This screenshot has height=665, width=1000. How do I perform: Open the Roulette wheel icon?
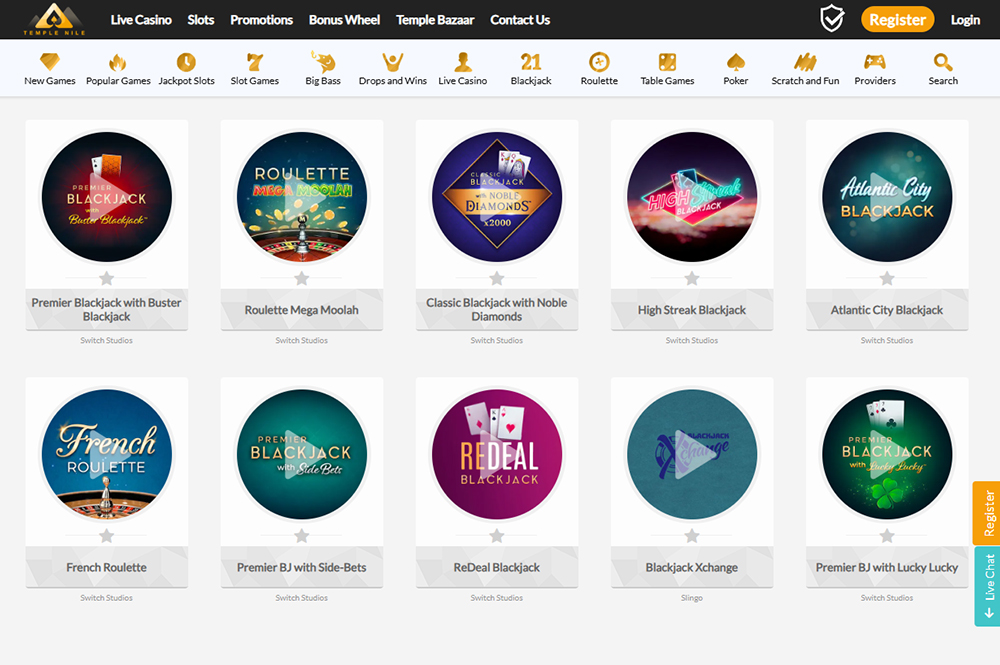click(599, 62)
